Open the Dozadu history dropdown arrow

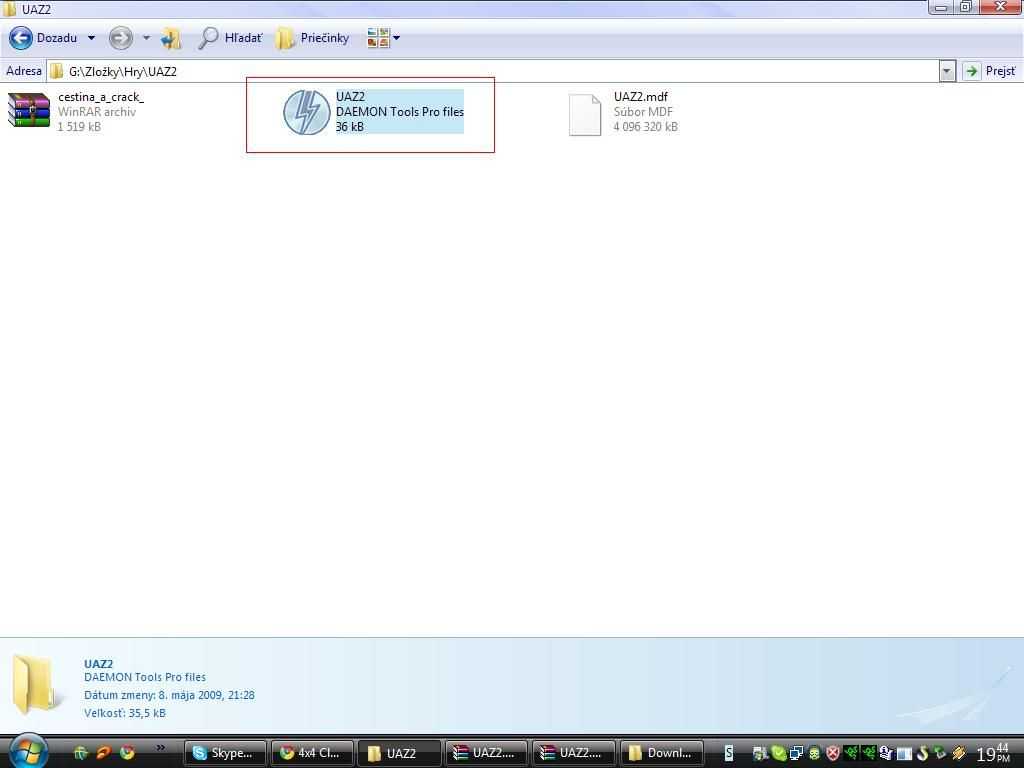[x=91, y=38]
